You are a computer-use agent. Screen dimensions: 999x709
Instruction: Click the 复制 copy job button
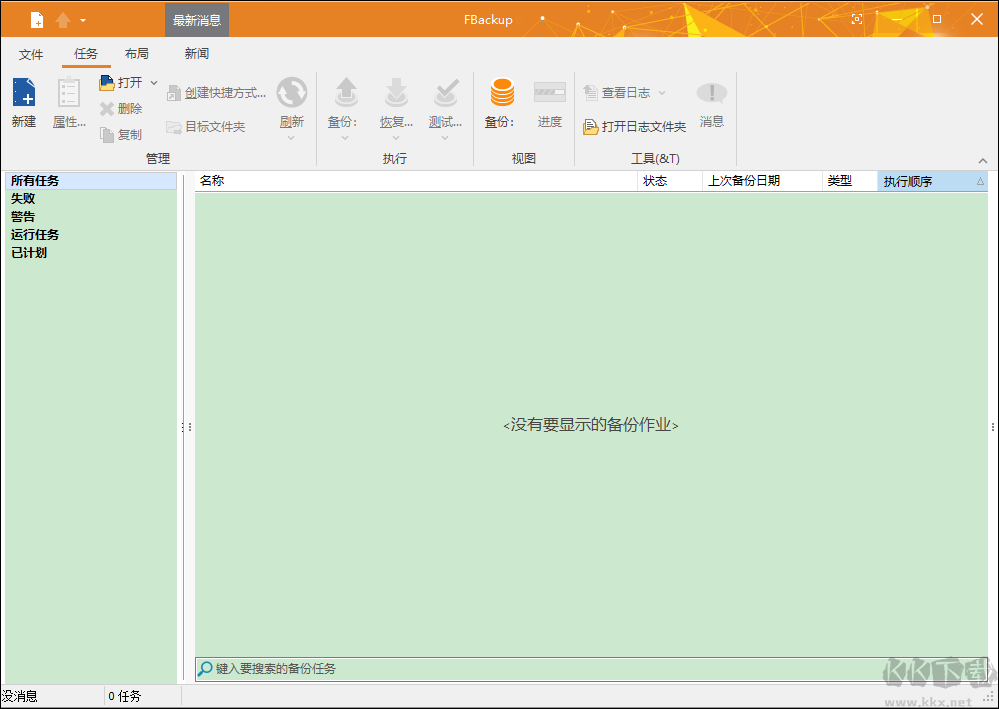point(121,134)
